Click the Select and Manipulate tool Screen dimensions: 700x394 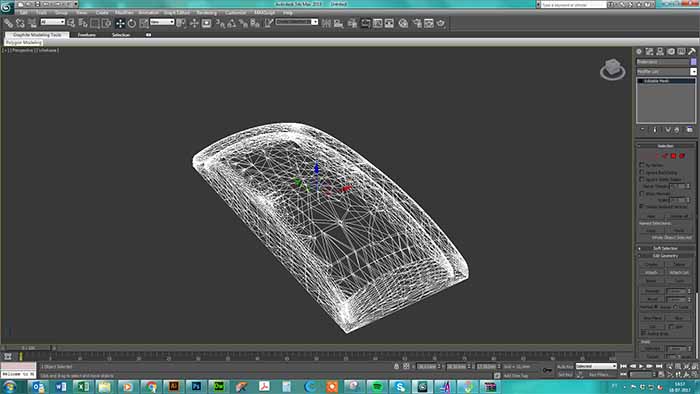(x=194, y=23)
